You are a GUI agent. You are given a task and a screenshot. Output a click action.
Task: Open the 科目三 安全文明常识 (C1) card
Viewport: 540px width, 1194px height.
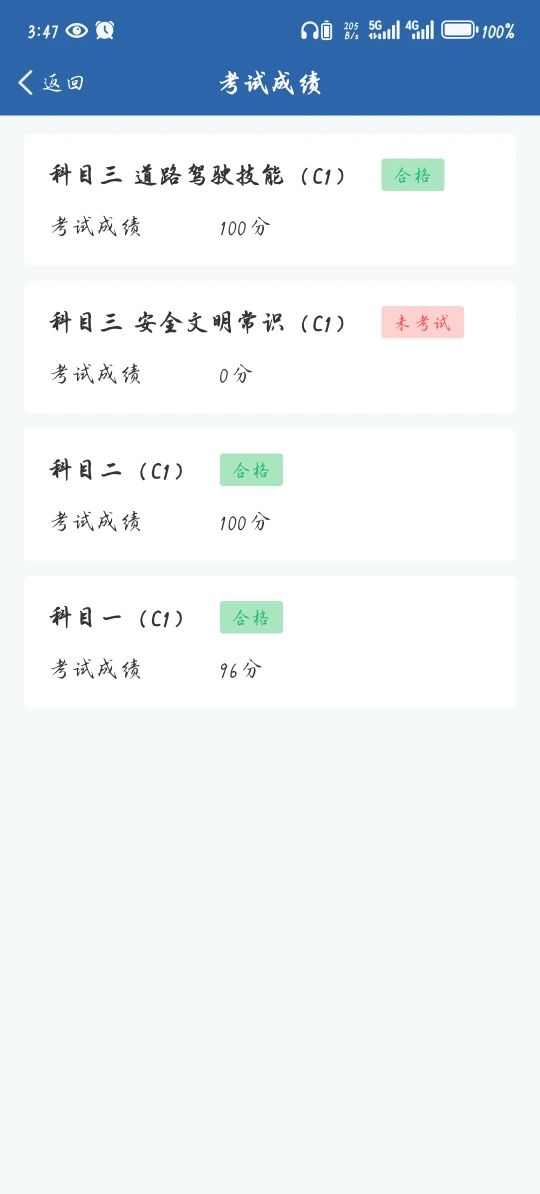point(270,347)
